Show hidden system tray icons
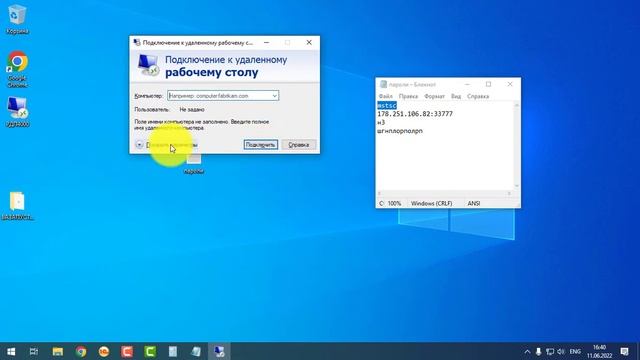Viewport: 640px width, 360px height. 527,352
